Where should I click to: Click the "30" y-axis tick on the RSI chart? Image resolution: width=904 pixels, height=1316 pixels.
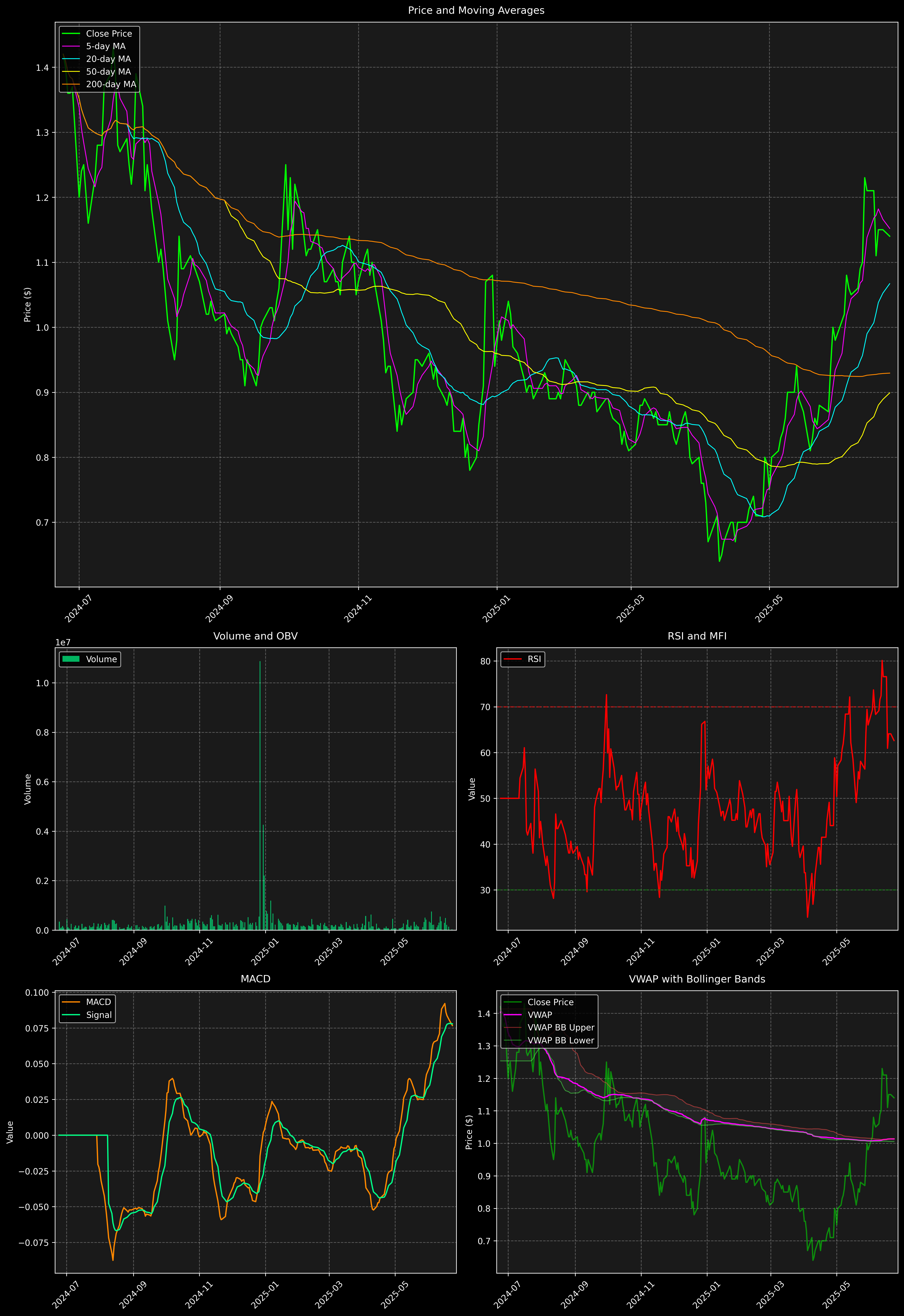point(485,890)
